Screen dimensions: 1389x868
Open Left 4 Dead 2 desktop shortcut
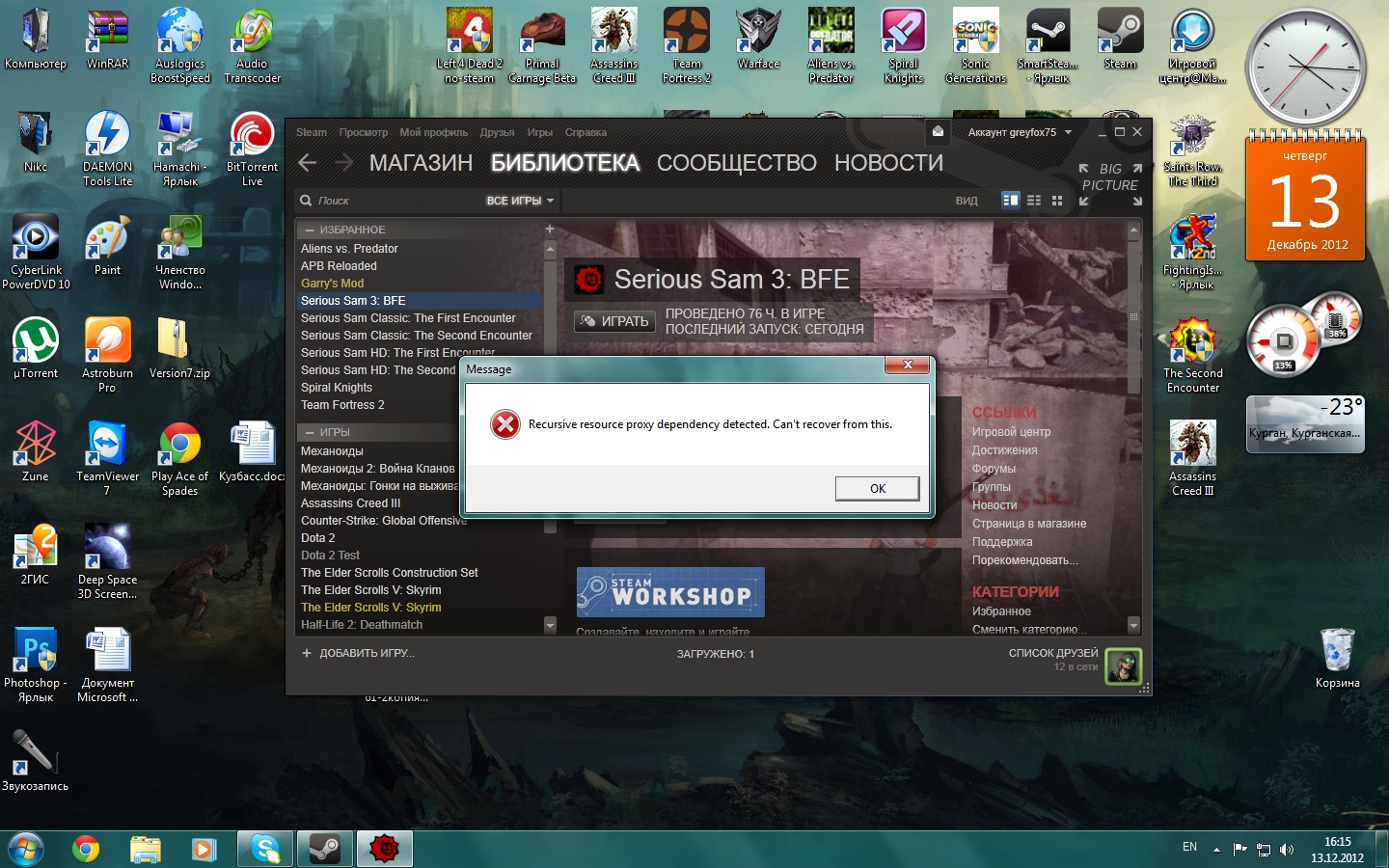[469, 45]
